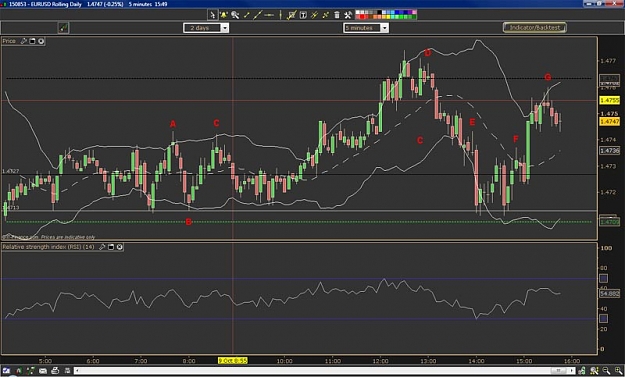Screen dimensions: 625x377
Task: Click the save disk icon at bottom
Action: point(68,371)
